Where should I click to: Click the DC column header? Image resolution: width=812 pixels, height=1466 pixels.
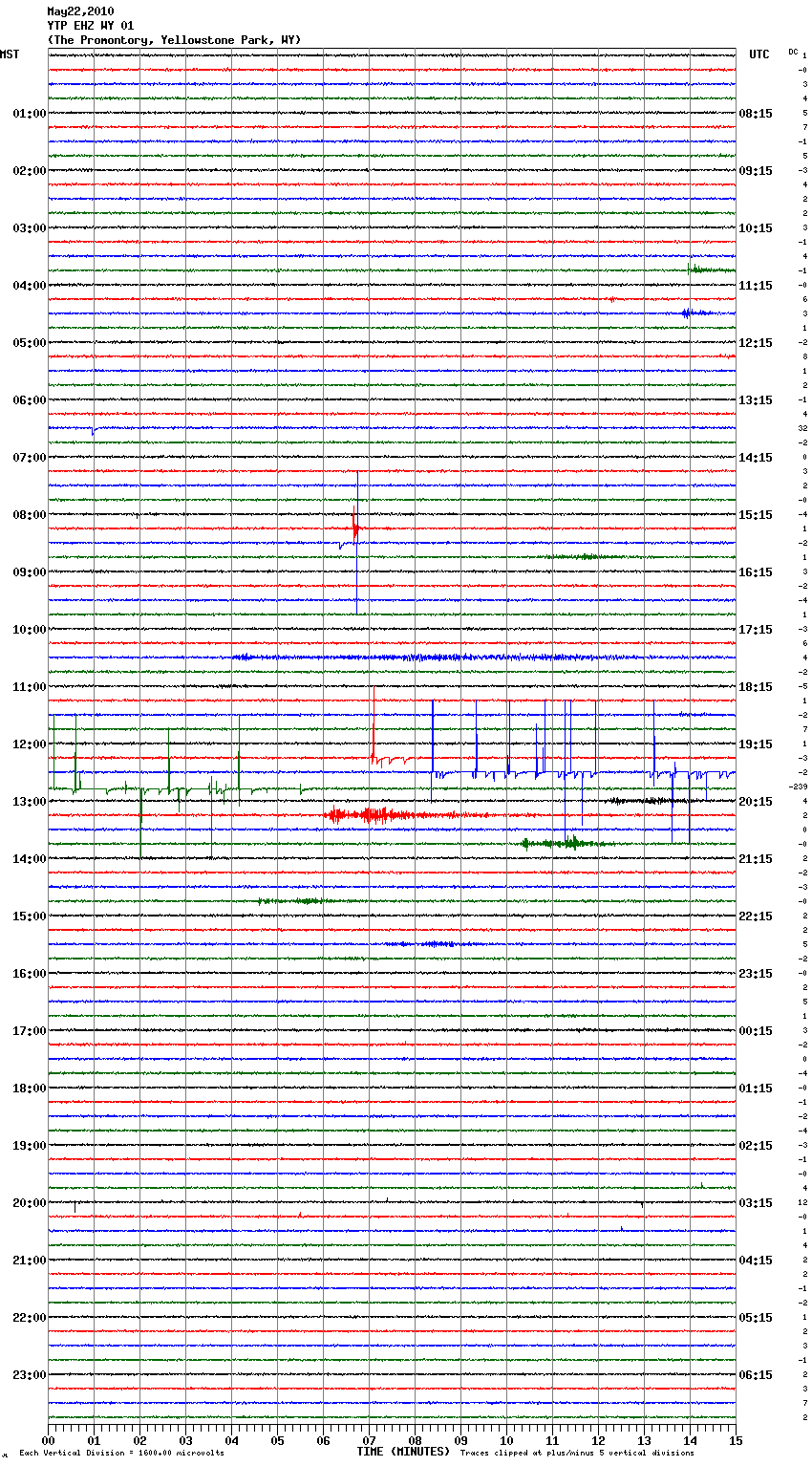point(793,52)
